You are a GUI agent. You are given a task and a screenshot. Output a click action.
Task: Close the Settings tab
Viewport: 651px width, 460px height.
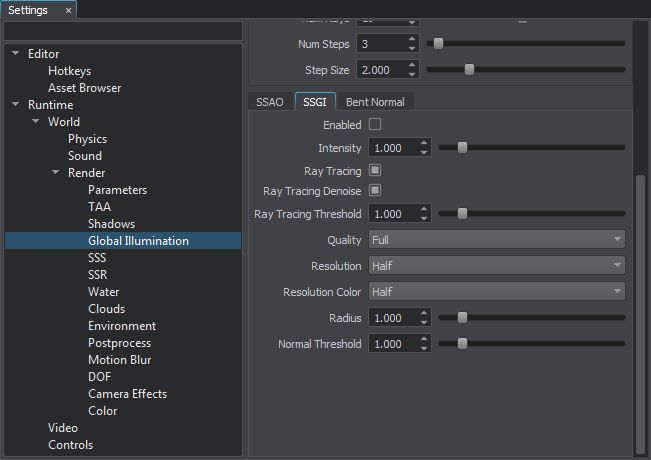pyautogui.click(x=68, y=10)
